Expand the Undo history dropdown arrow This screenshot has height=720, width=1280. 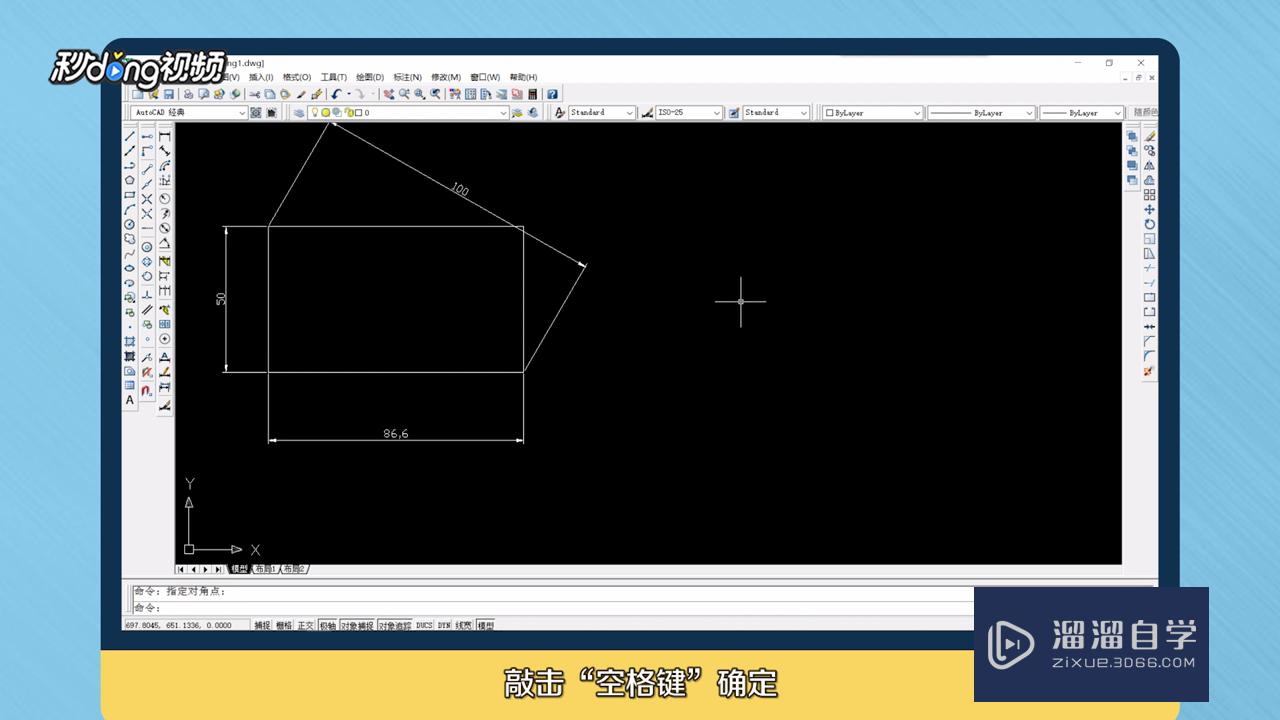pos(347,94)
